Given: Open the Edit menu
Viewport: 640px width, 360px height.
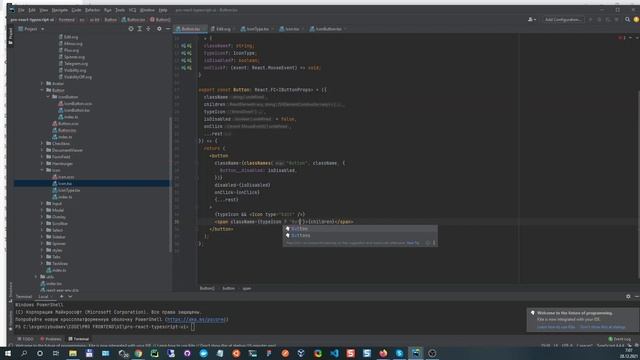Looking at the screenshot, I should (32, 10).
